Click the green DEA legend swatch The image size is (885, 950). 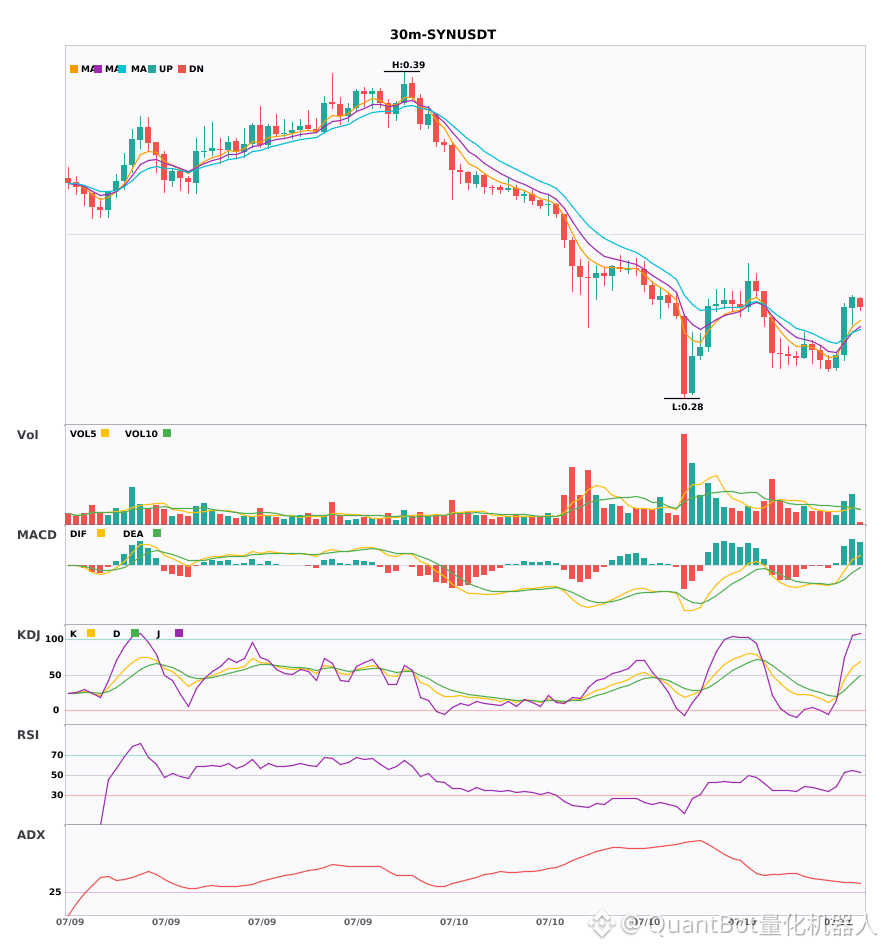pos(157,533)
